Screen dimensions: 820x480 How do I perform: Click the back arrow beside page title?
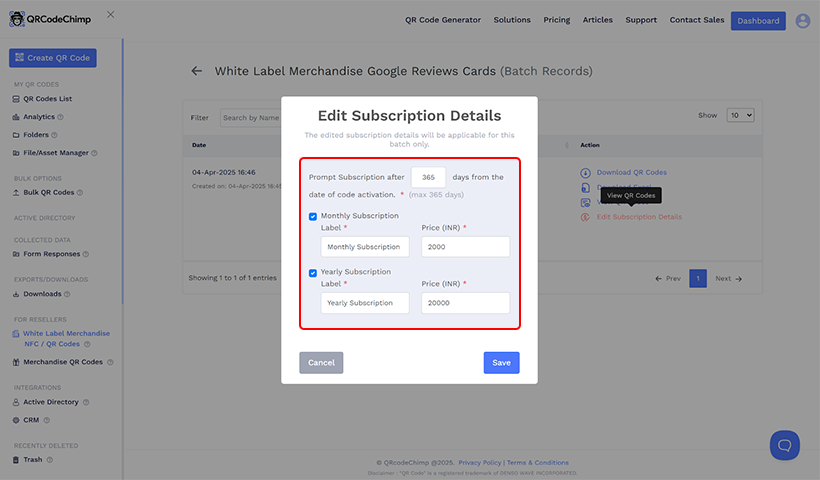pyautogui.click(x=197, y=72)
